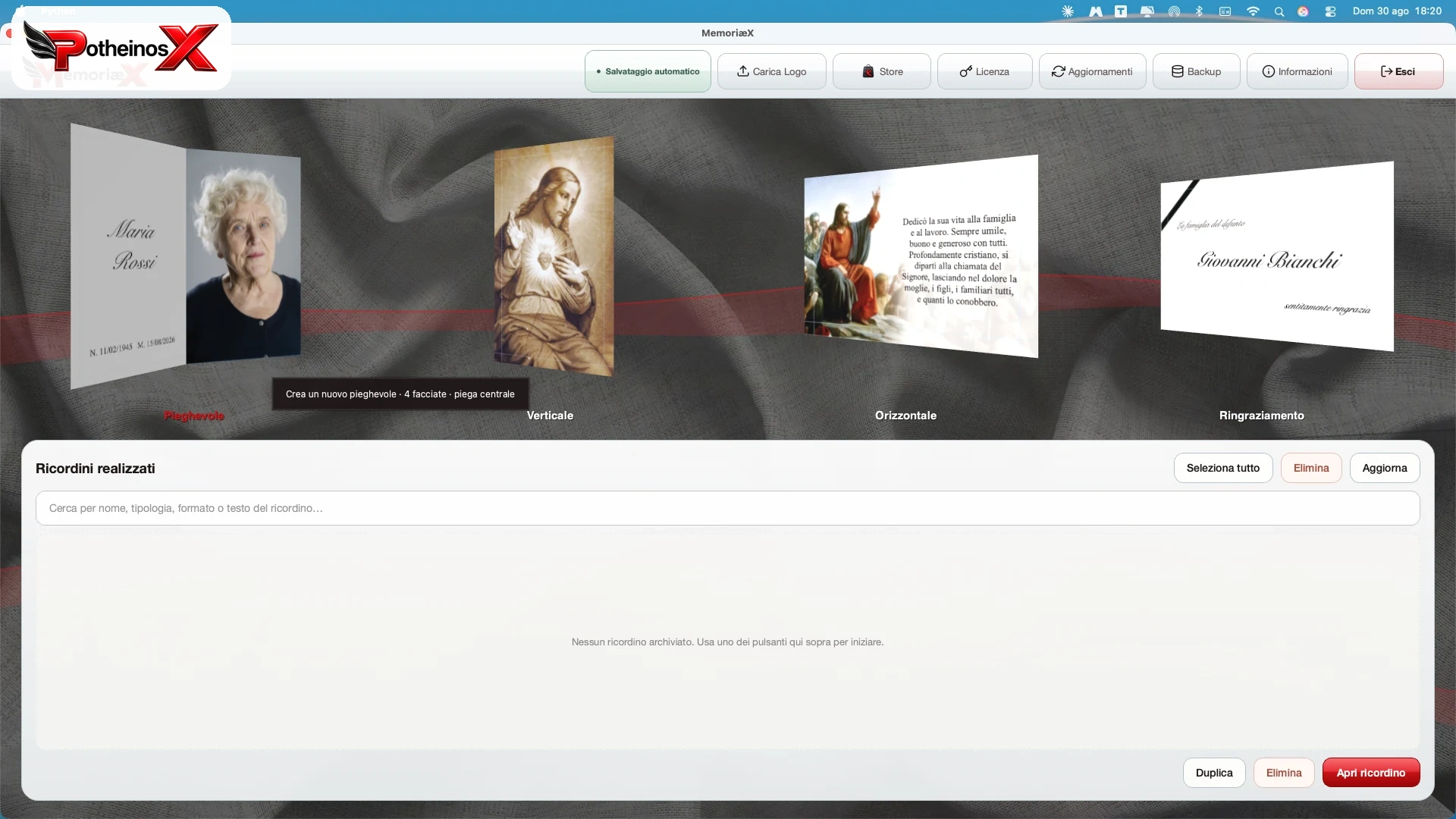Click the Duplica button
This screenshot has width=1456, height=819.
tap(1214, 773)
